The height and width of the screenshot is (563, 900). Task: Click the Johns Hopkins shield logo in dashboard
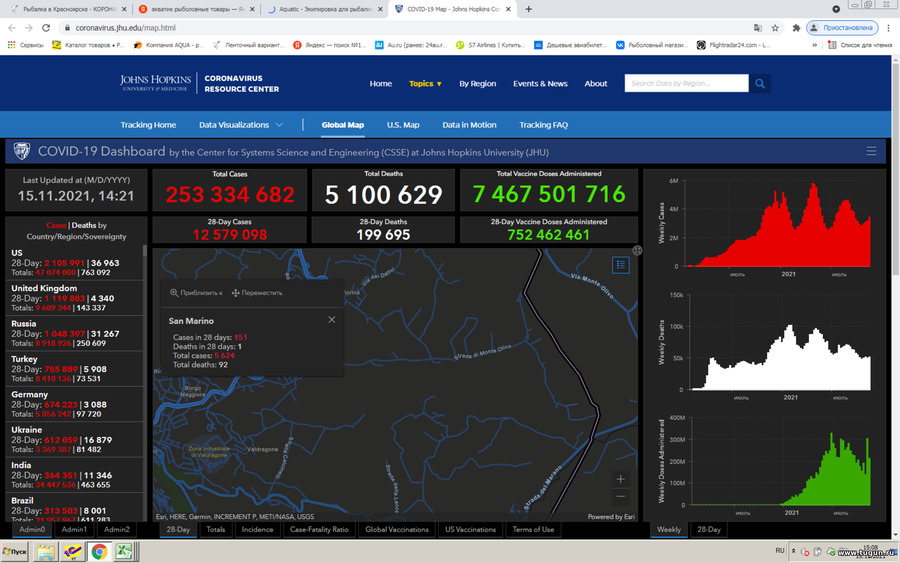[x=22, y=151]
